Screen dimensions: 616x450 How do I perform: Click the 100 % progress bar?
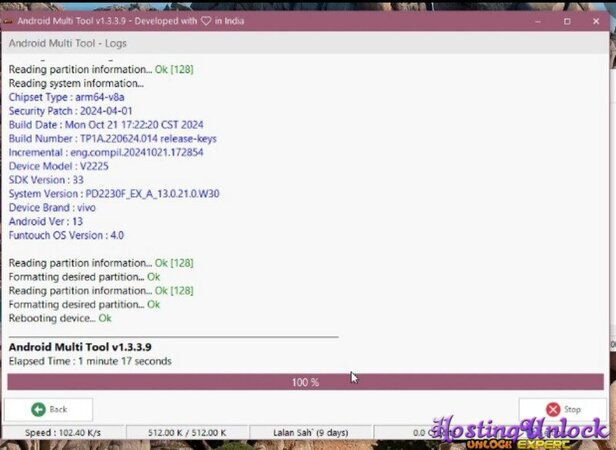305,382
